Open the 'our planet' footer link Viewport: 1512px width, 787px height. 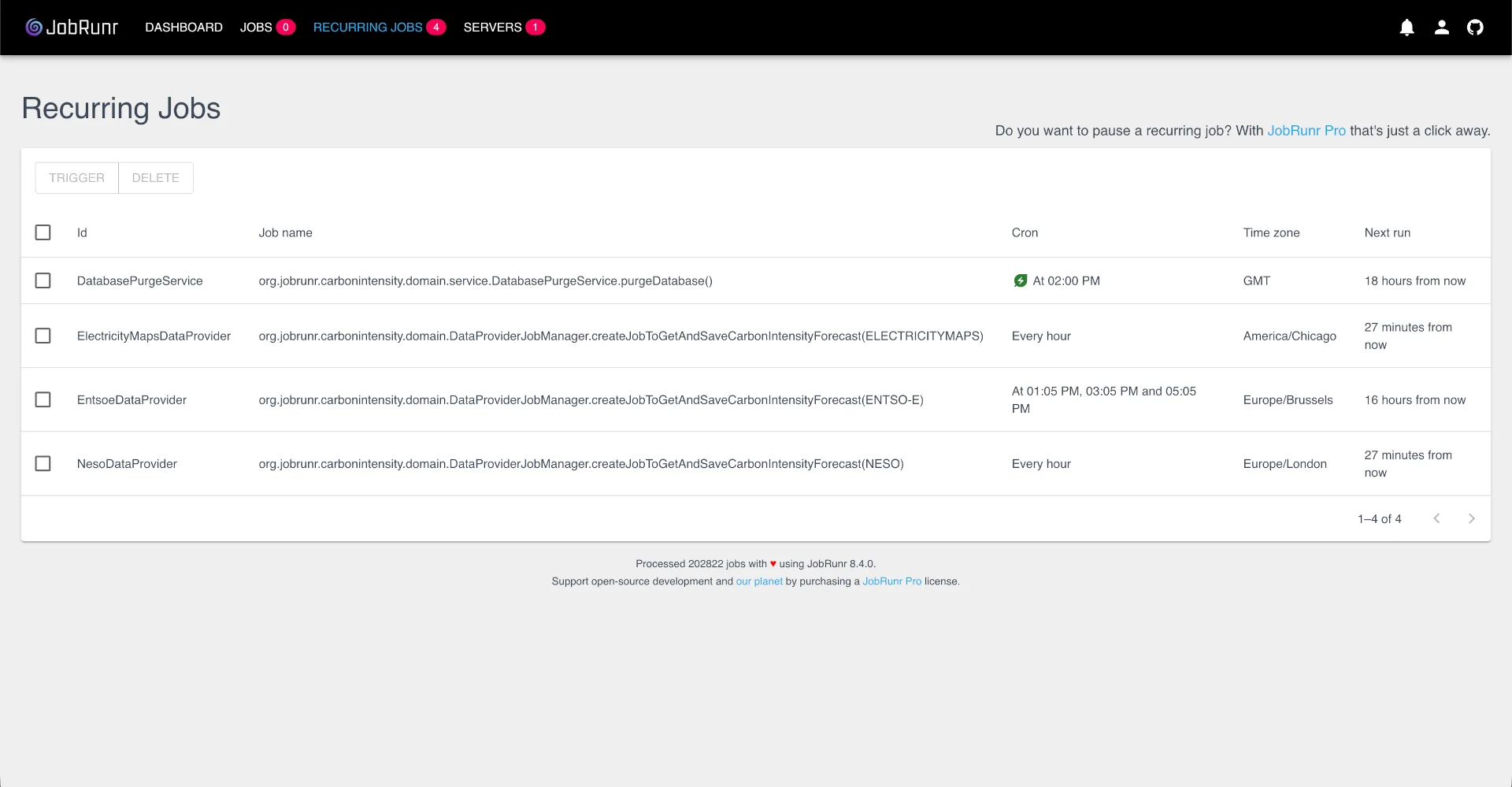pyautogui.click(x=759, y=581)
